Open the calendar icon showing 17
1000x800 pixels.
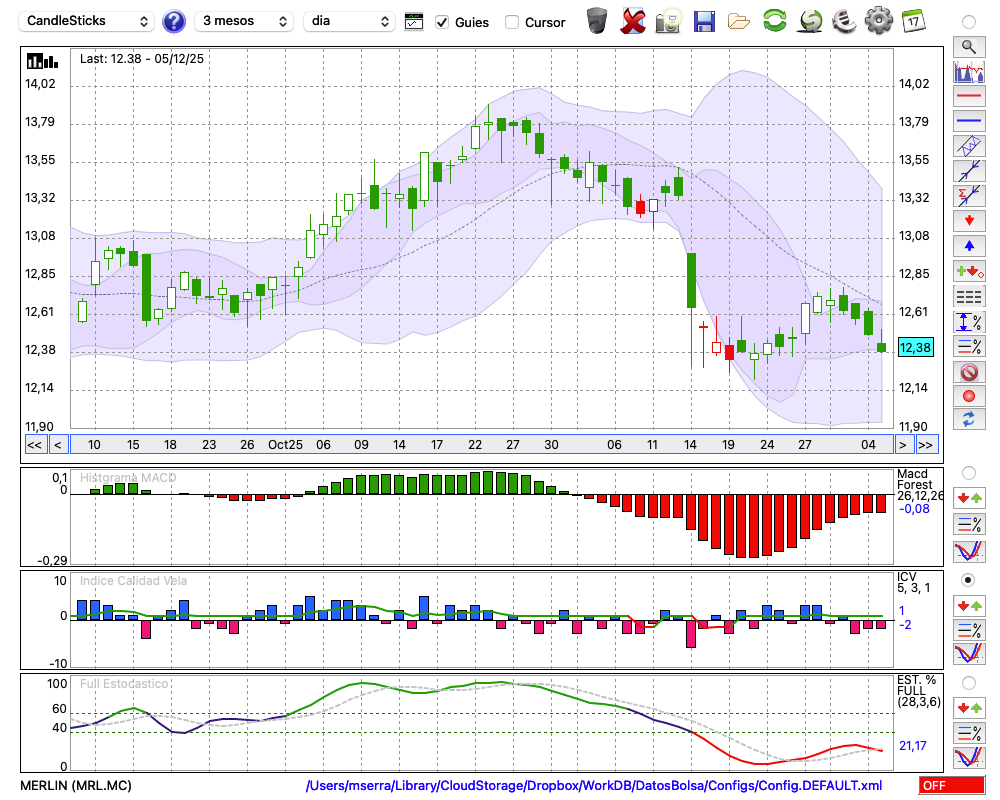[x=913, y=21]
